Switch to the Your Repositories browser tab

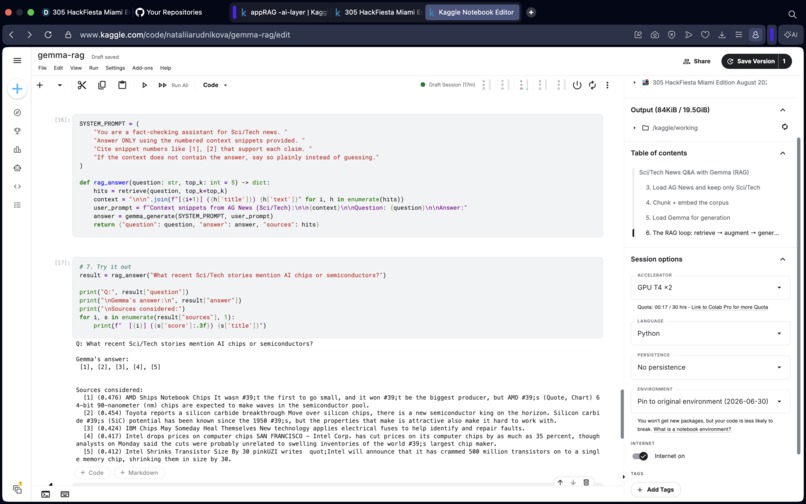[169, 12]
